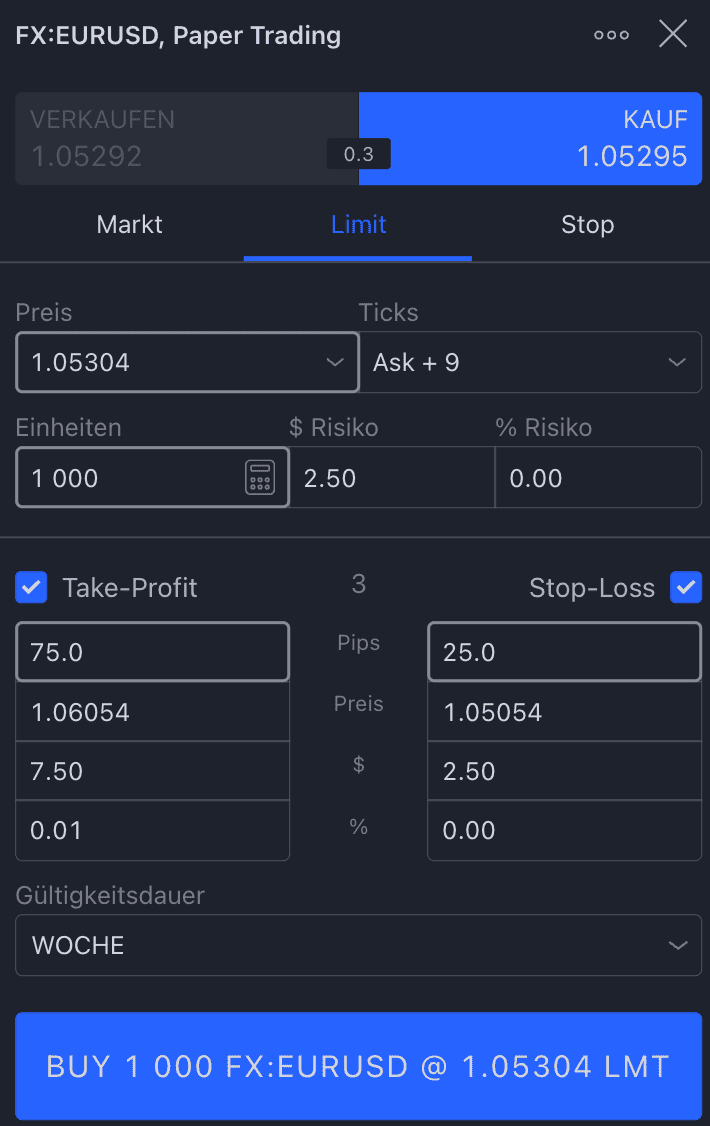Disable the Stop-Loss checkbox
The image size is (710, 1126).
click(x=686, y=588)
